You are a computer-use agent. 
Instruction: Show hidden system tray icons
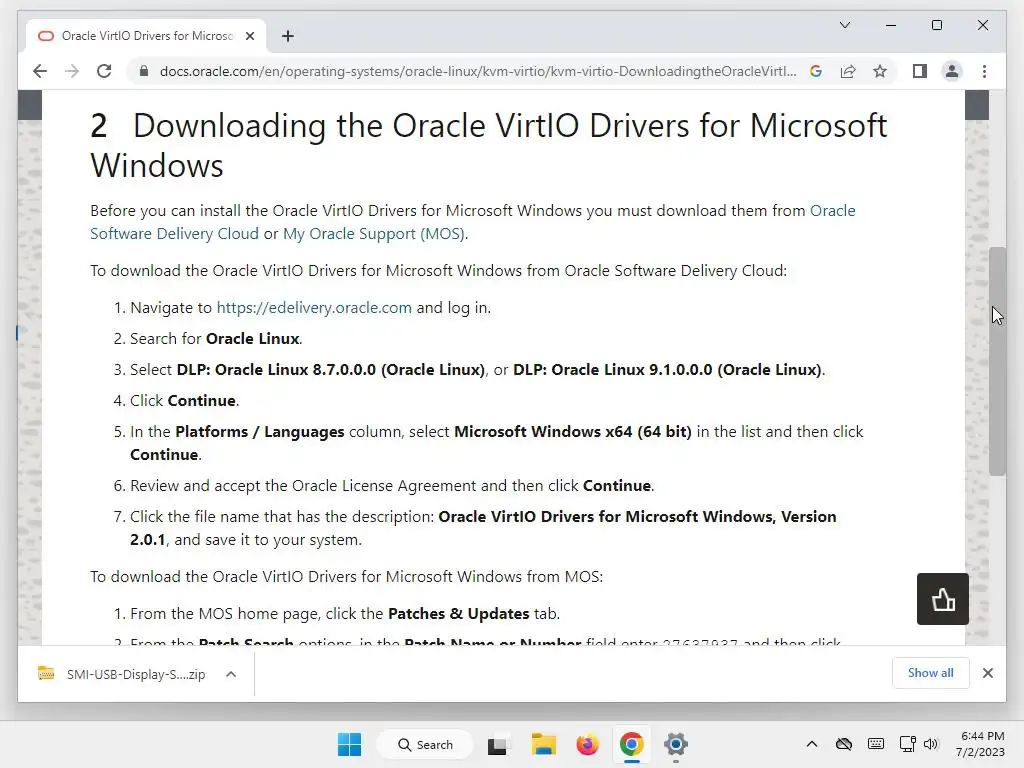(x=812, y=744)
